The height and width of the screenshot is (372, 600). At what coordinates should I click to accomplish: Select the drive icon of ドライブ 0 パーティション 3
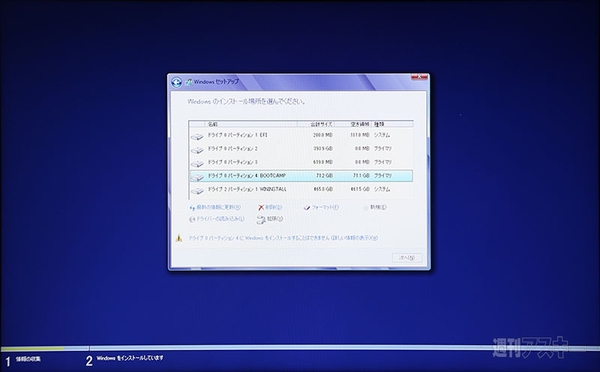click(x=197, y=164)
